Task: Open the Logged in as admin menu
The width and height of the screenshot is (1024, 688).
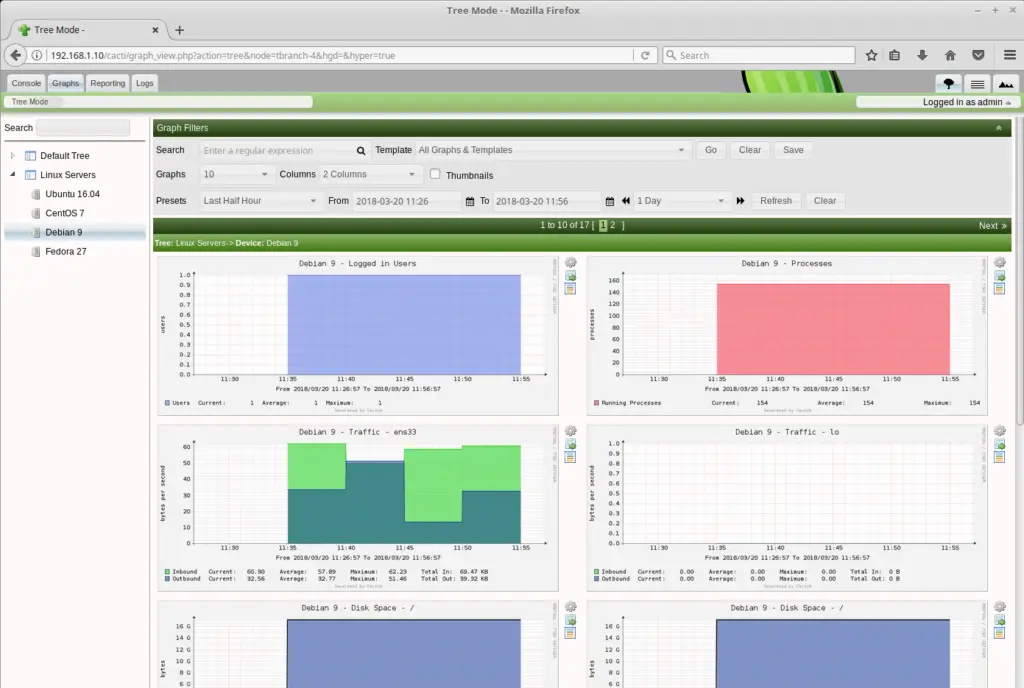Action: pyautogui.click(x=966, y=102)
